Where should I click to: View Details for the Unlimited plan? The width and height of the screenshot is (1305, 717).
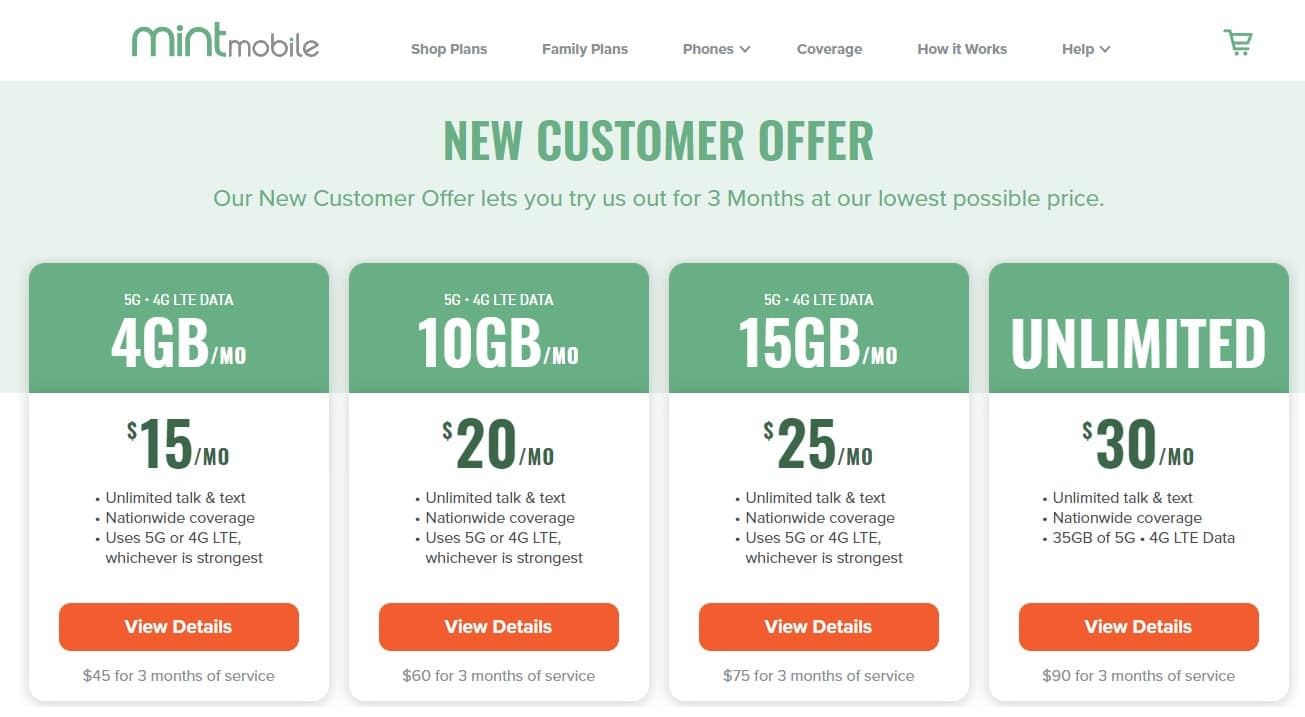(1139, 627)
